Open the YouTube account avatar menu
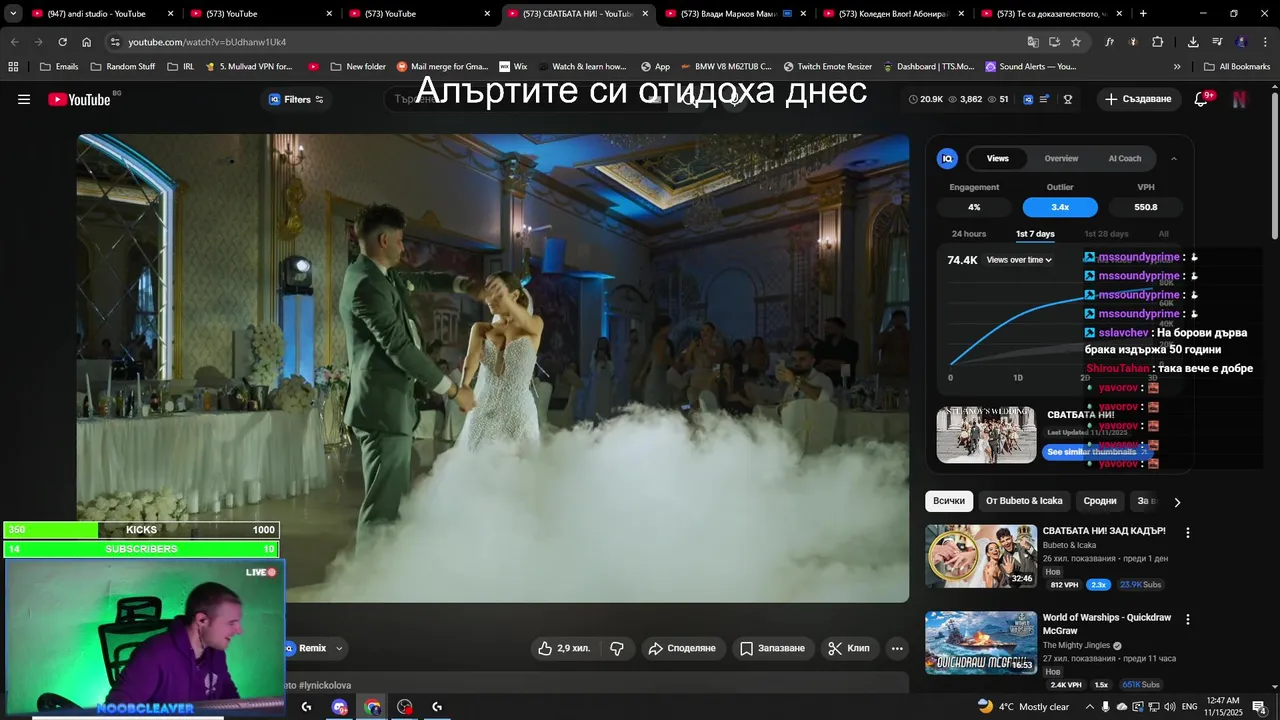The height and width of the screenshot is (720, 1280). click(1240, 99)
